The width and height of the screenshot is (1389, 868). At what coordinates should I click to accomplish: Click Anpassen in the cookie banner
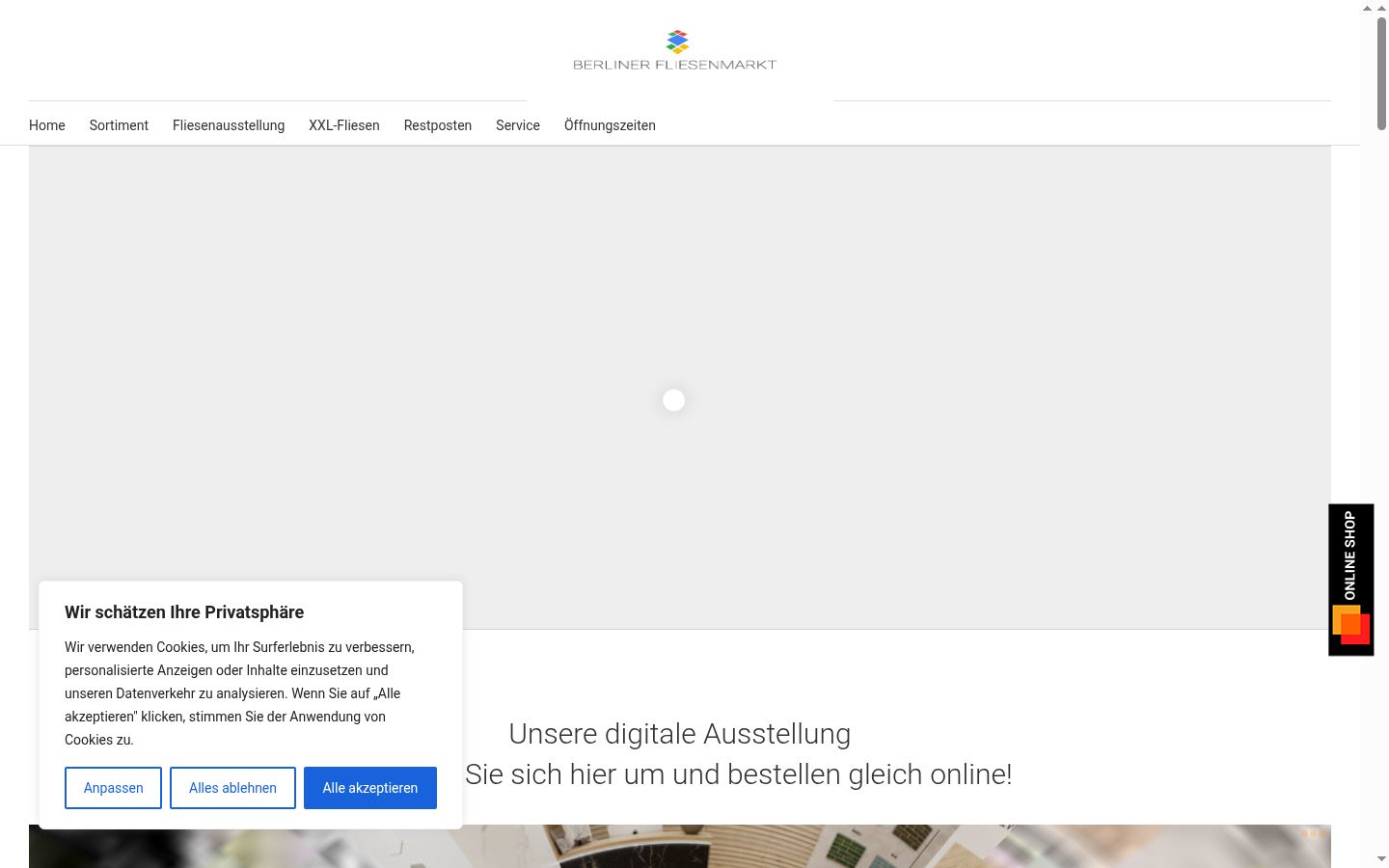tap(113, 788)
